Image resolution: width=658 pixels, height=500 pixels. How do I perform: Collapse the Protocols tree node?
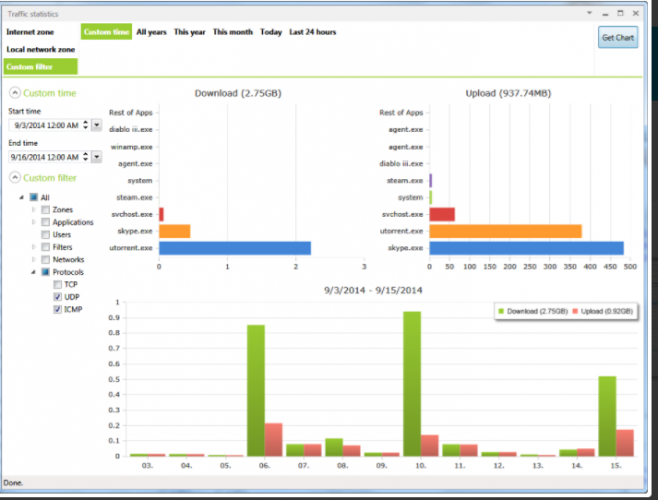point(33,272)
